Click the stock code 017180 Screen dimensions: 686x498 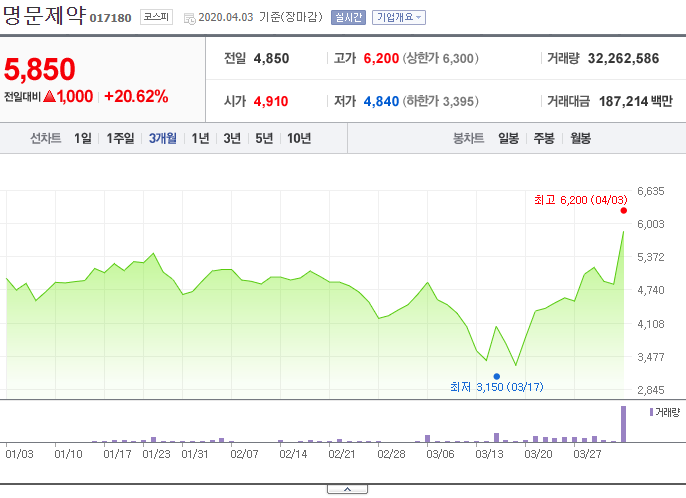111,18
